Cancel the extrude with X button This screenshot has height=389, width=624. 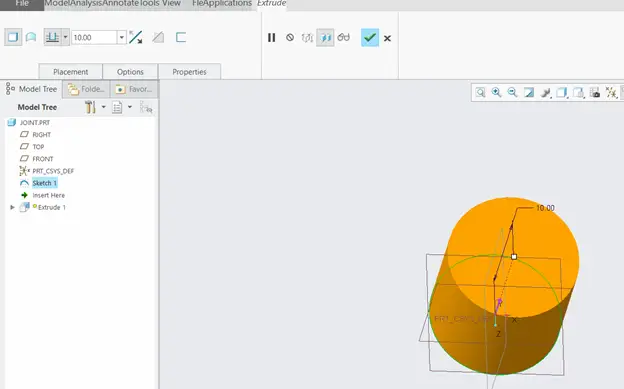point(387,38)
